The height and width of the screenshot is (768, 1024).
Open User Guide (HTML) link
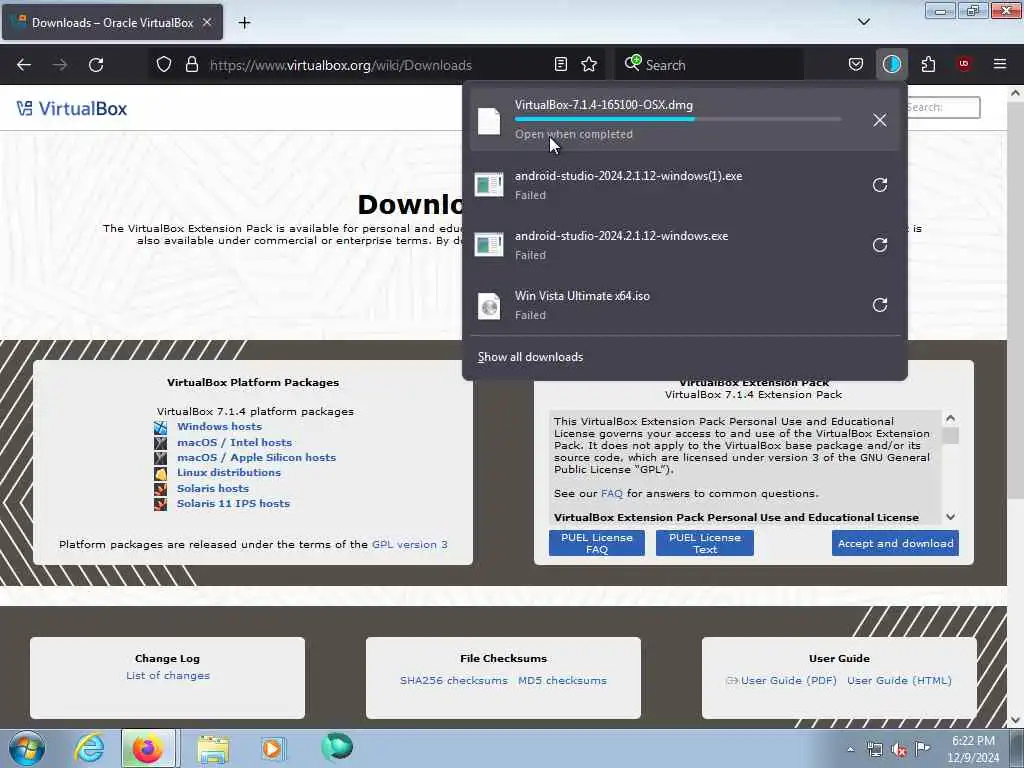coord(899,680)
